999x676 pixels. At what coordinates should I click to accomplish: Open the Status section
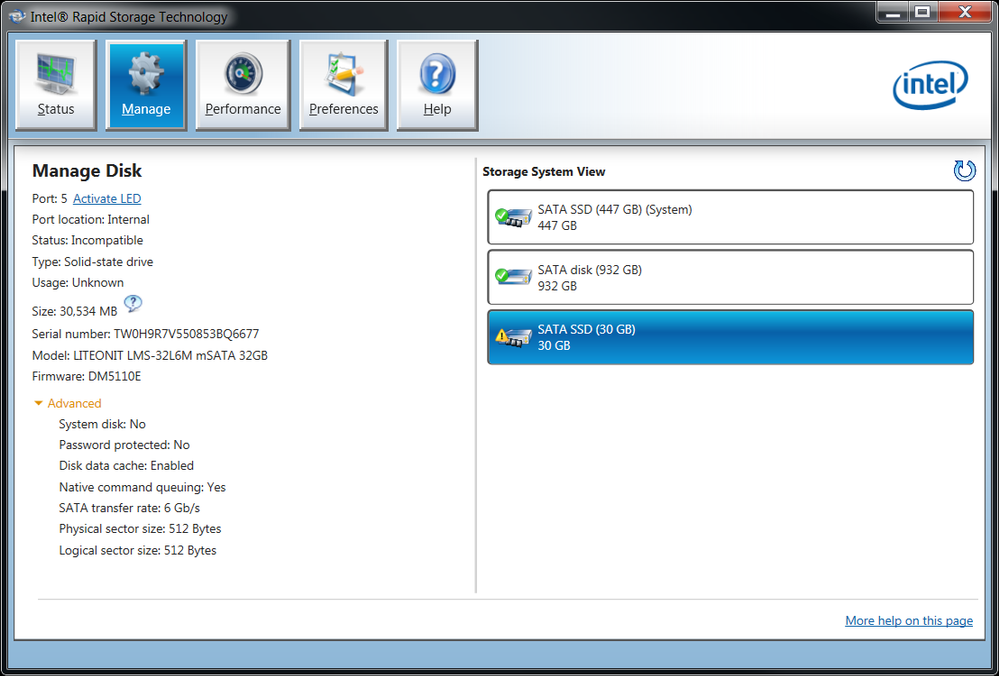[56, 85]
